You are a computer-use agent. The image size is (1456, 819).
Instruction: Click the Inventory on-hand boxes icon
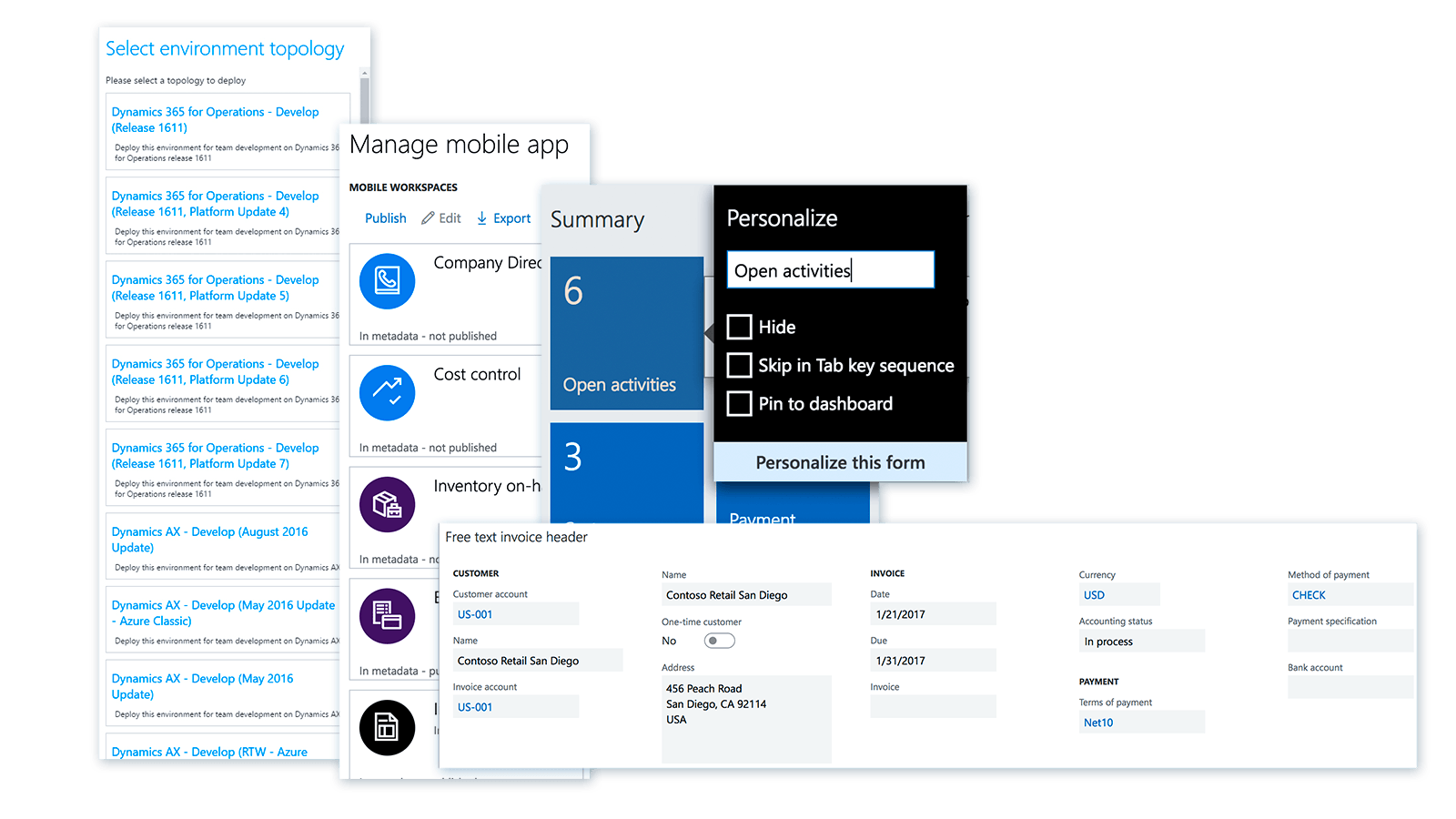387,504
